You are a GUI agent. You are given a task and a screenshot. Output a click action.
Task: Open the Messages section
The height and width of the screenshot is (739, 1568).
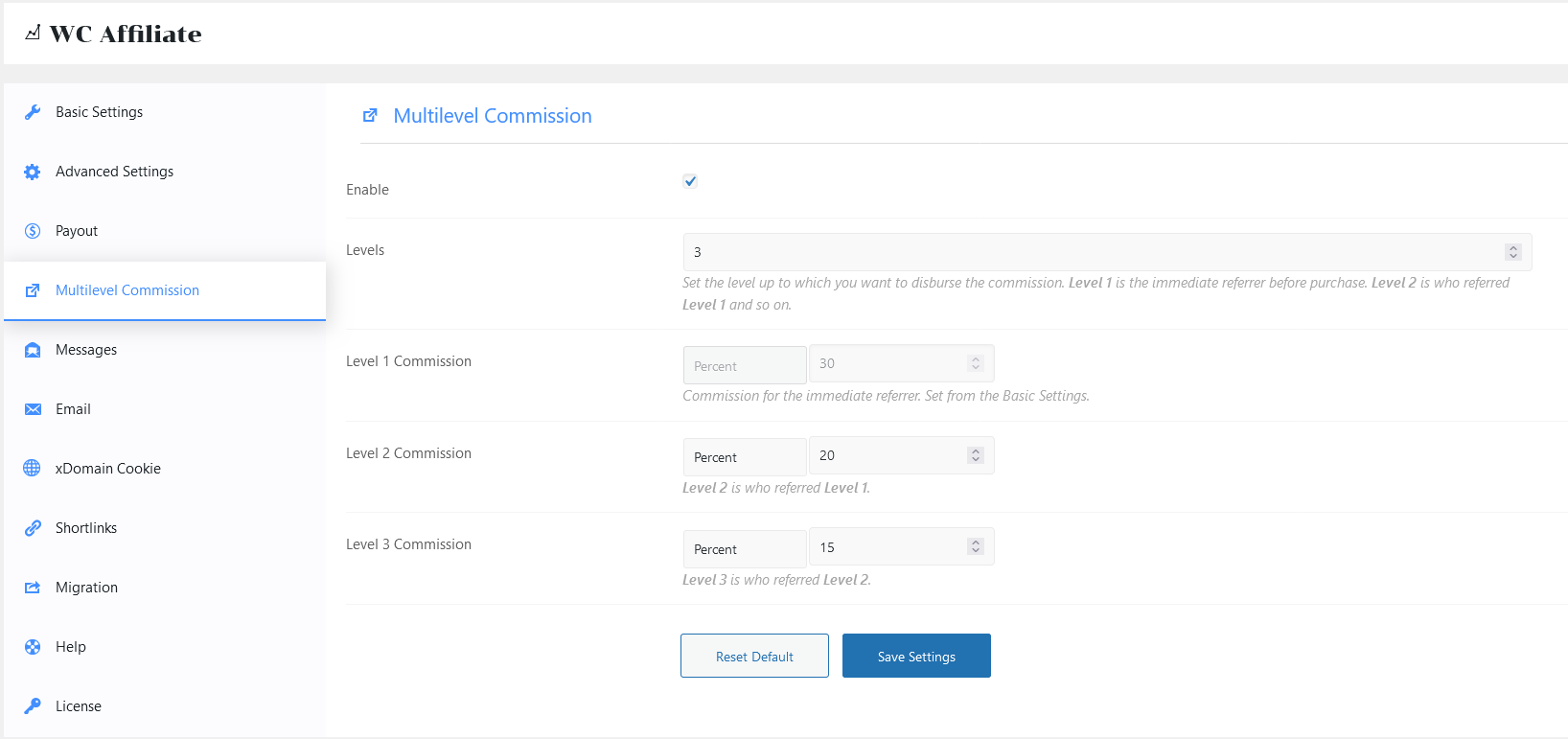165,350
